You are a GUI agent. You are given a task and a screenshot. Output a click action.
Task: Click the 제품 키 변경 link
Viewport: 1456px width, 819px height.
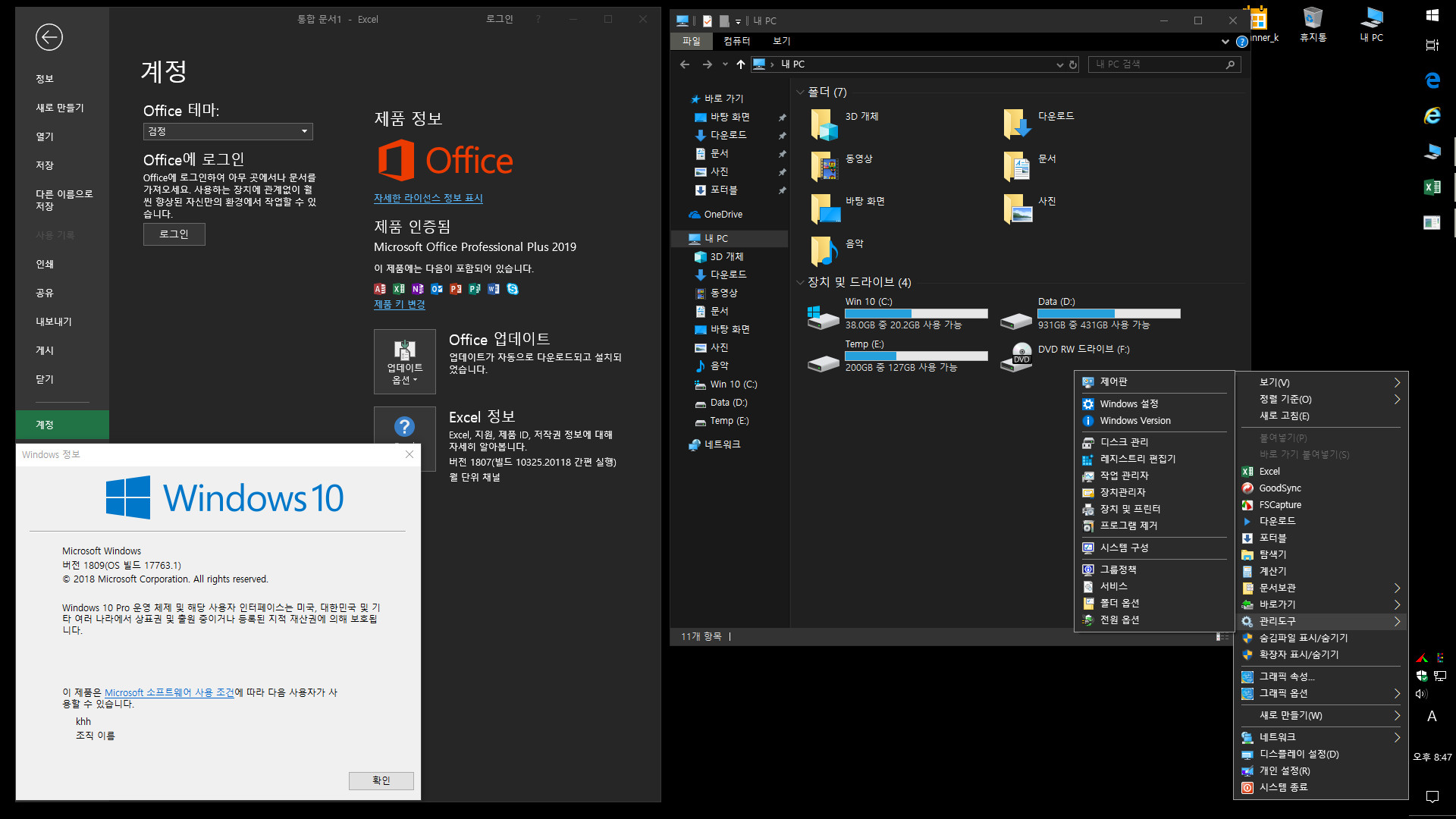pyautogui.click(x=399, y=304)
